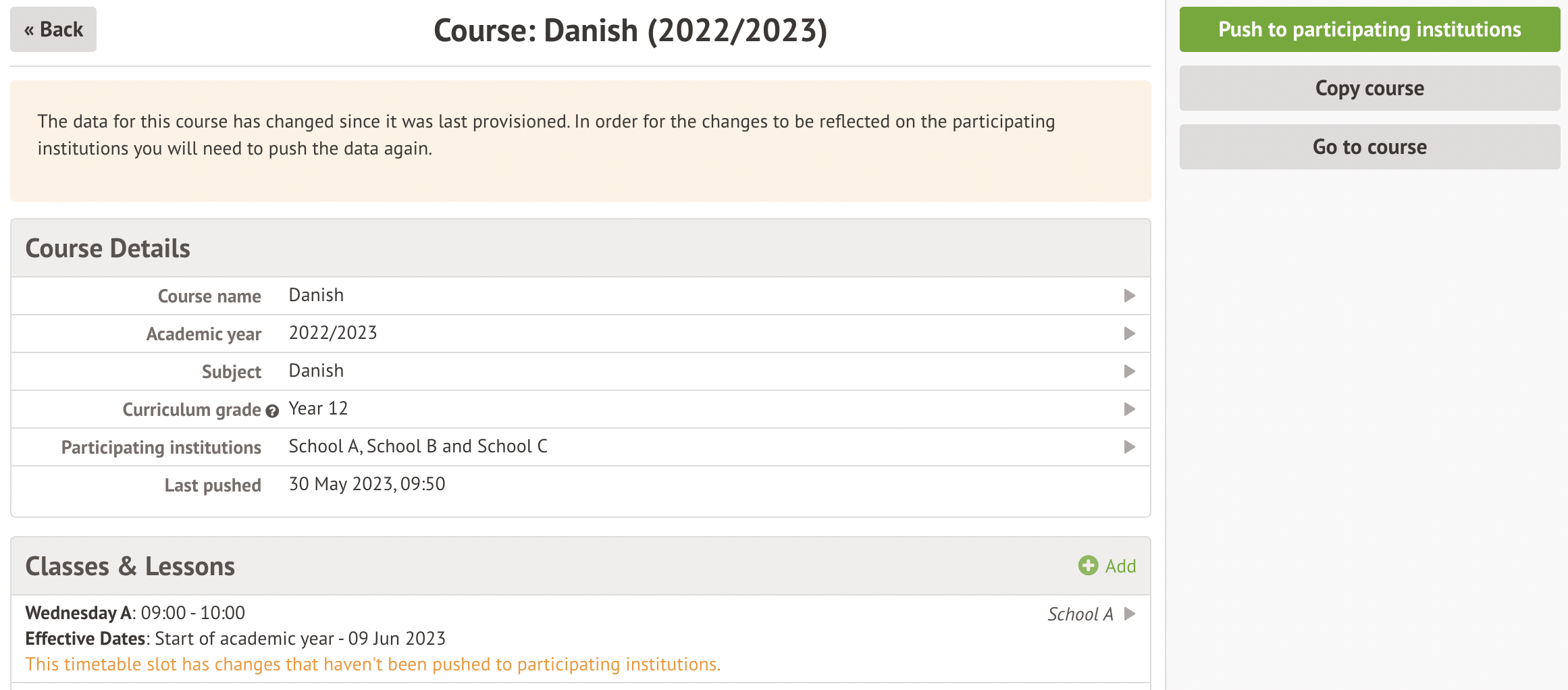Push to participating institutions
1568x690 pixels.
(1369, 30)
